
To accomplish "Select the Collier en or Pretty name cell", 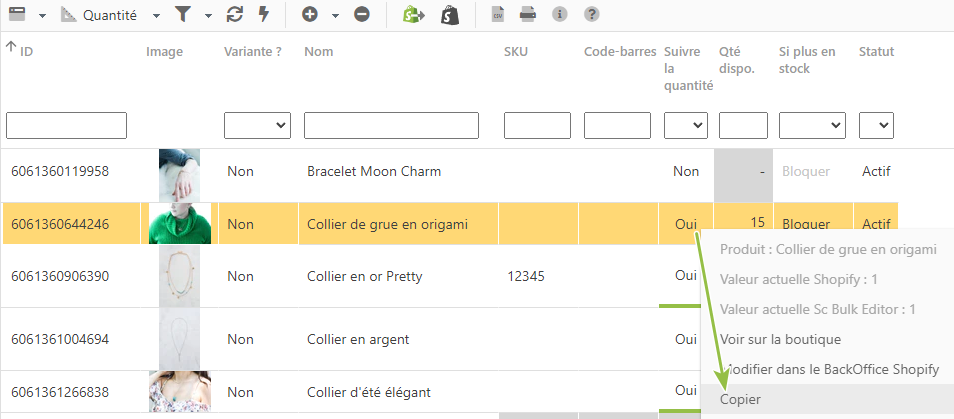I will [x=399, y=276].
